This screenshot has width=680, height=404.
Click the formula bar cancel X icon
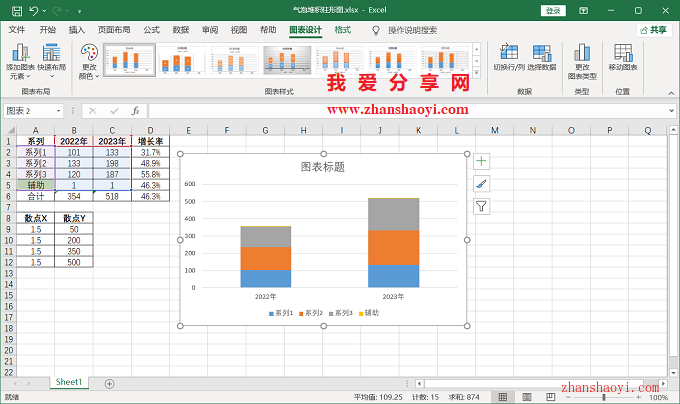tap(92, 111)
